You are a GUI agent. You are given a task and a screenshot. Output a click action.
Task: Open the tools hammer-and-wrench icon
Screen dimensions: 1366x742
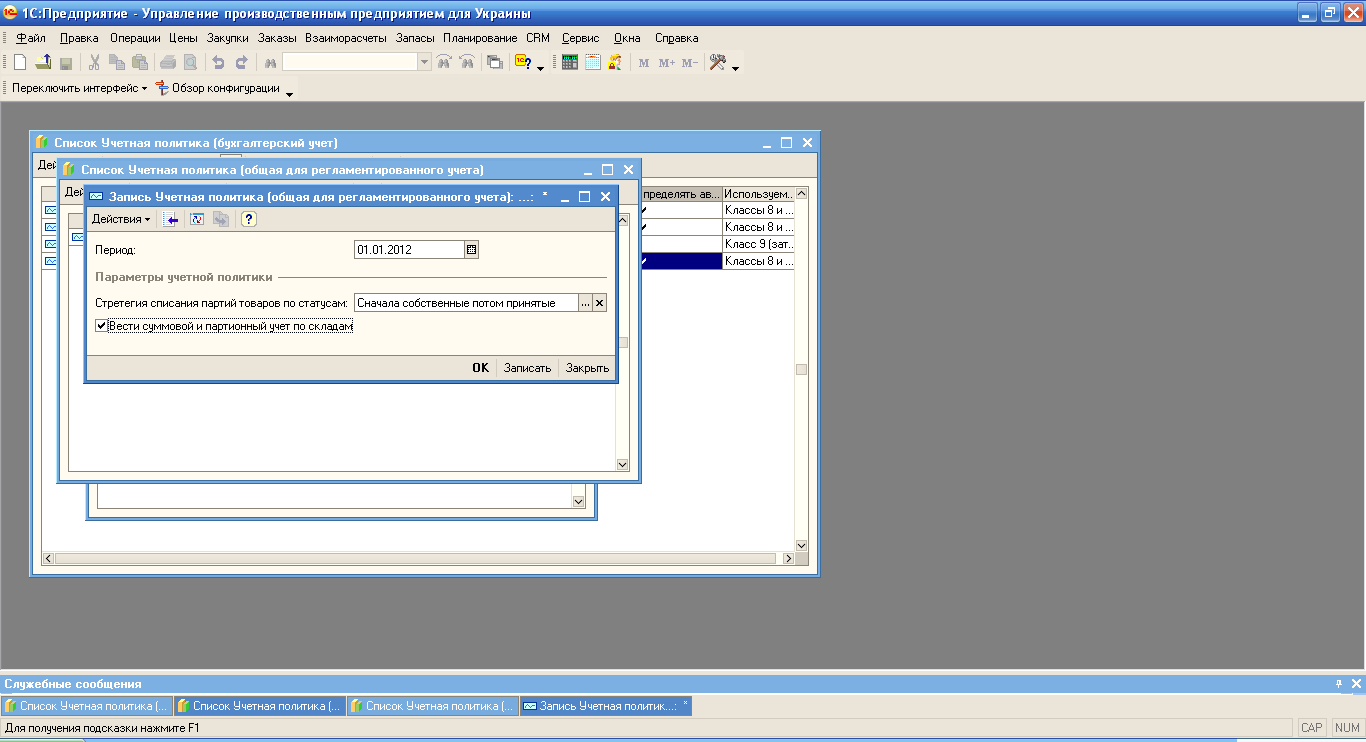[x=718, y=62]
